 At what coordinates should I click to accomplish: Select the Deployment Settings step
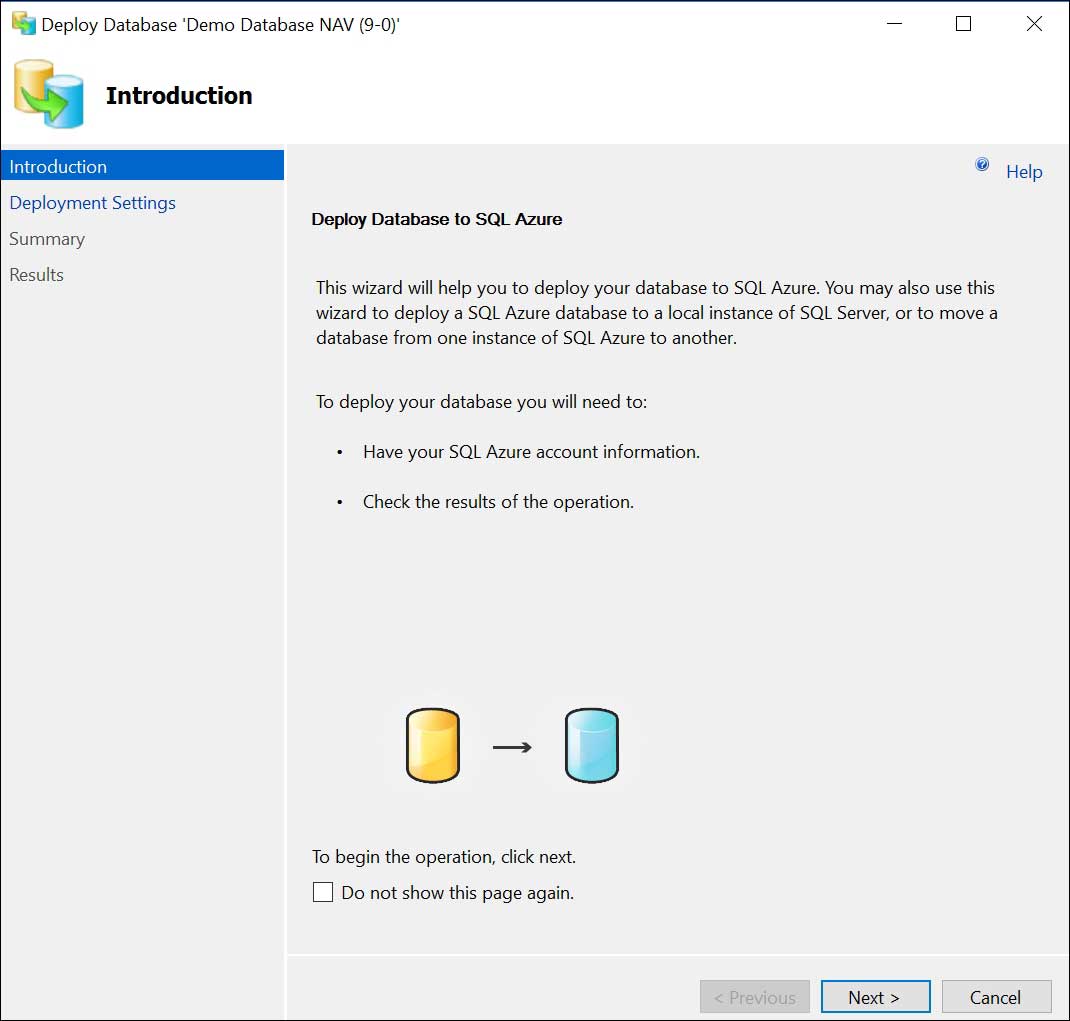click(92, 202)
